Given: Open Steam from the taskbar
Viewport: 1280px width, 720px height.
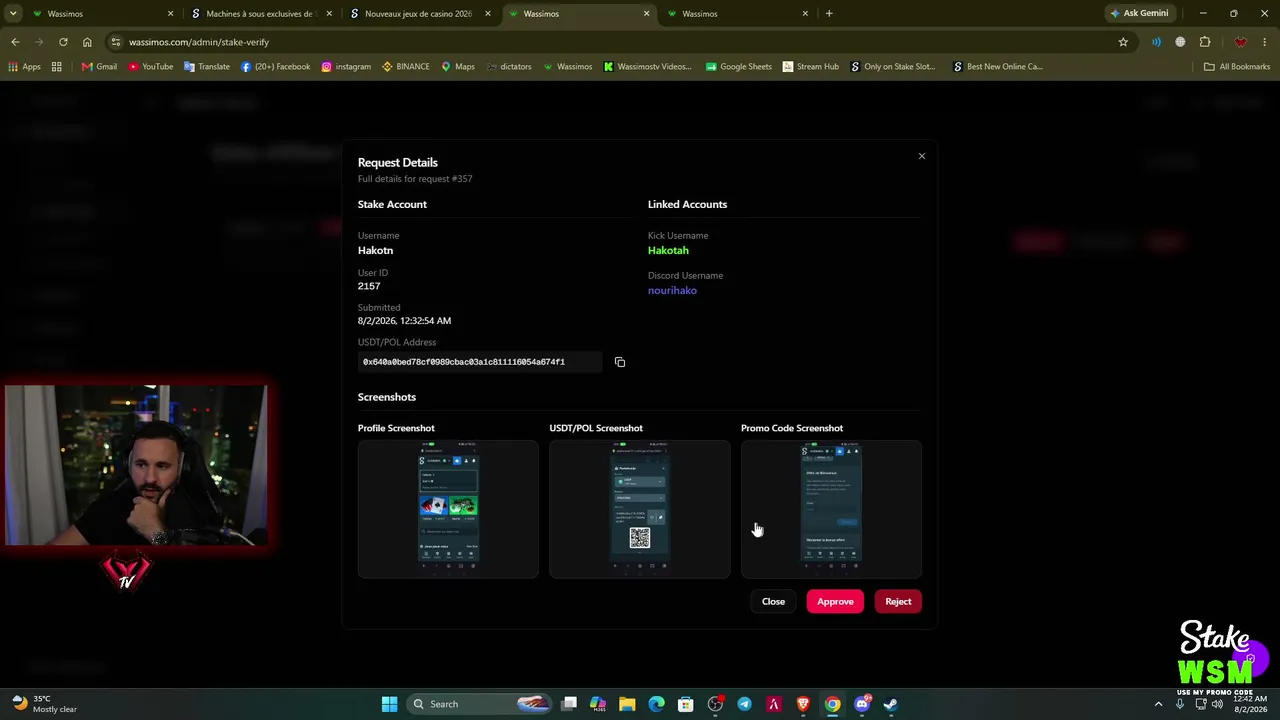Looking at the screenshot, I should [891, 704].
